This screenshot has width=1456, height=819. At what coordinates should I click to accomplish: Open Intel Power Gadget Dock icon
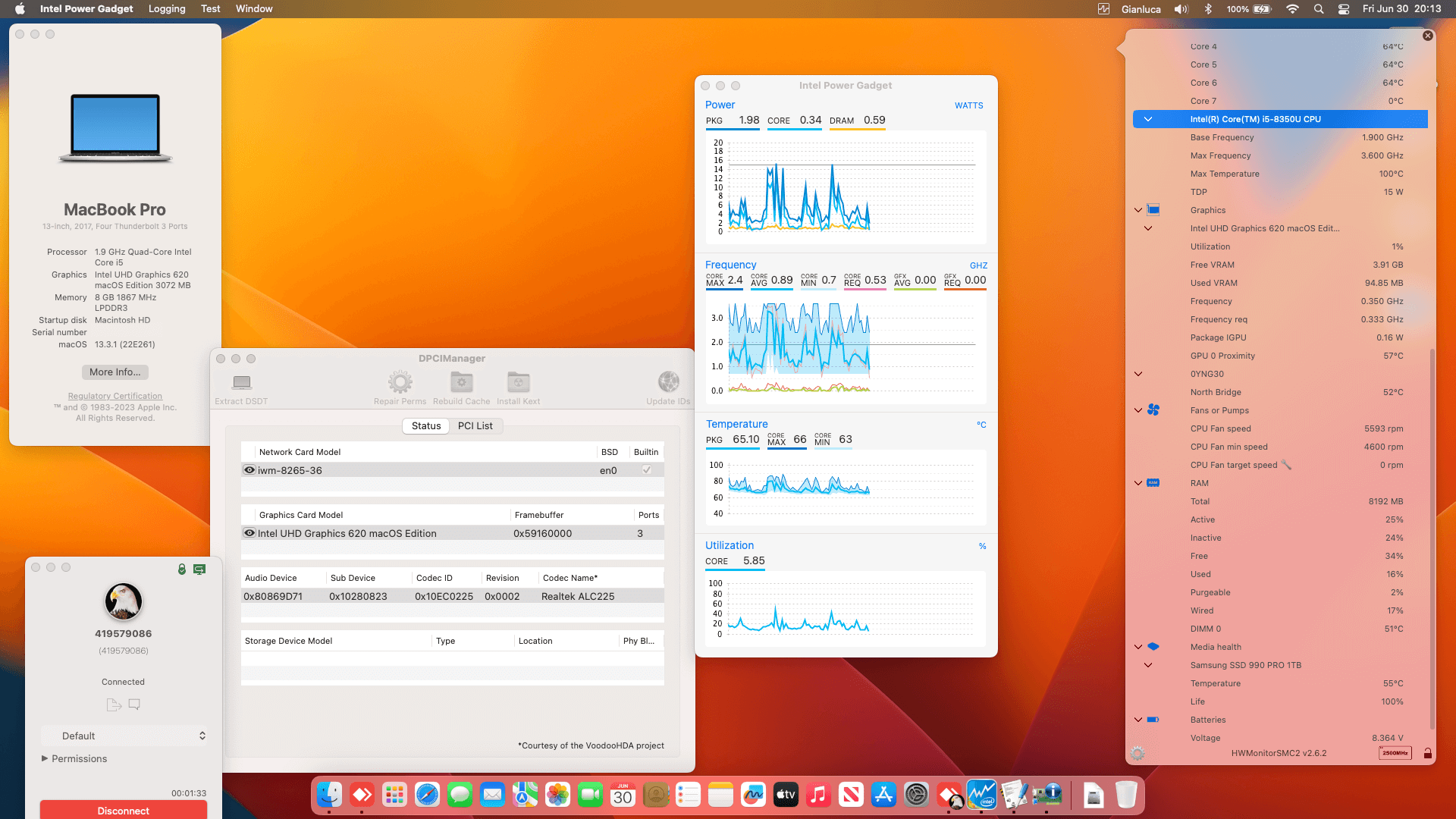click(981, 795)
